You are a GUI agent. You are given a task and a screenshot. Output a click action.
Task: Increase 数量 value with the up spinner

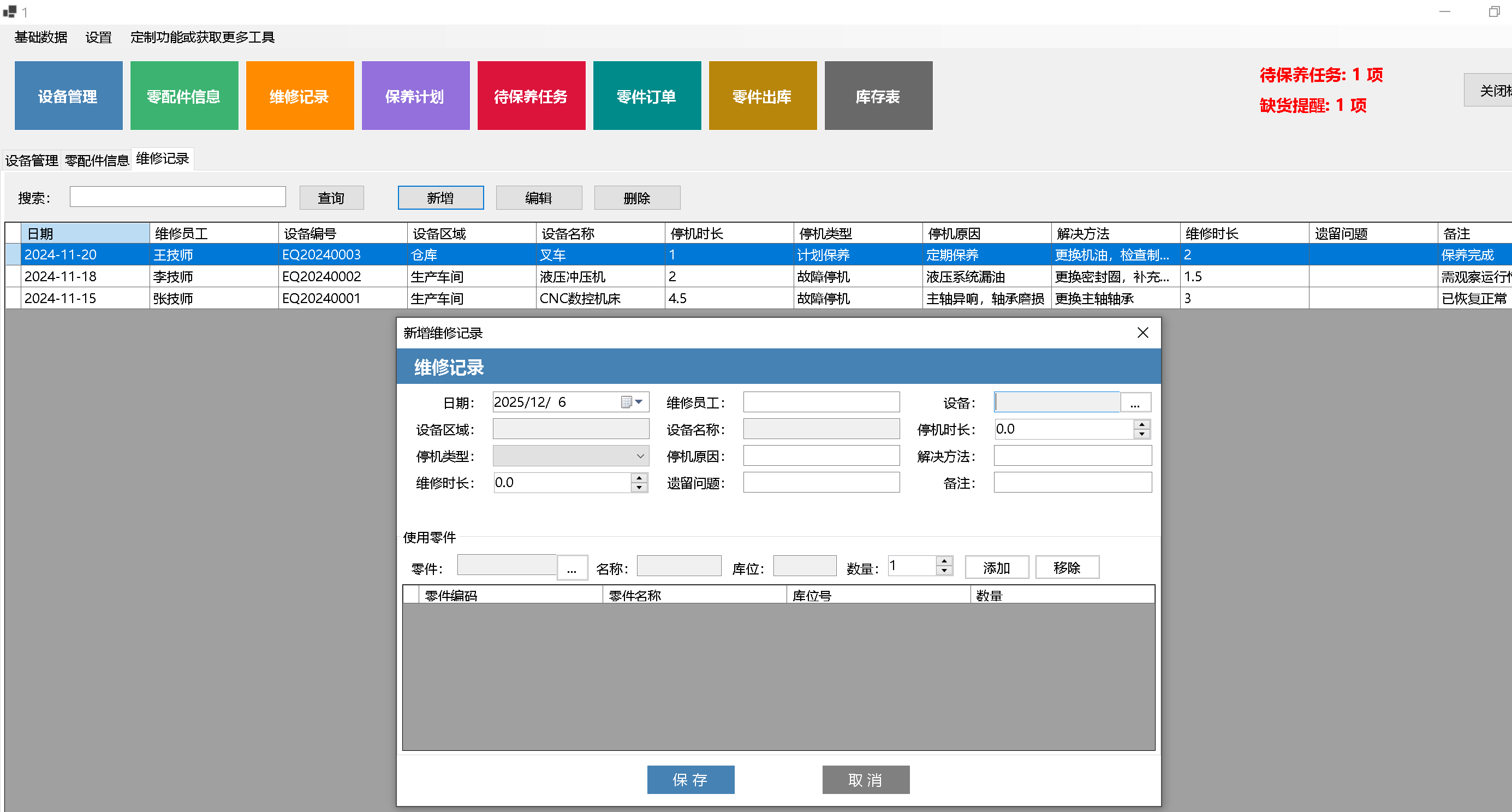[x=943, y=561]
